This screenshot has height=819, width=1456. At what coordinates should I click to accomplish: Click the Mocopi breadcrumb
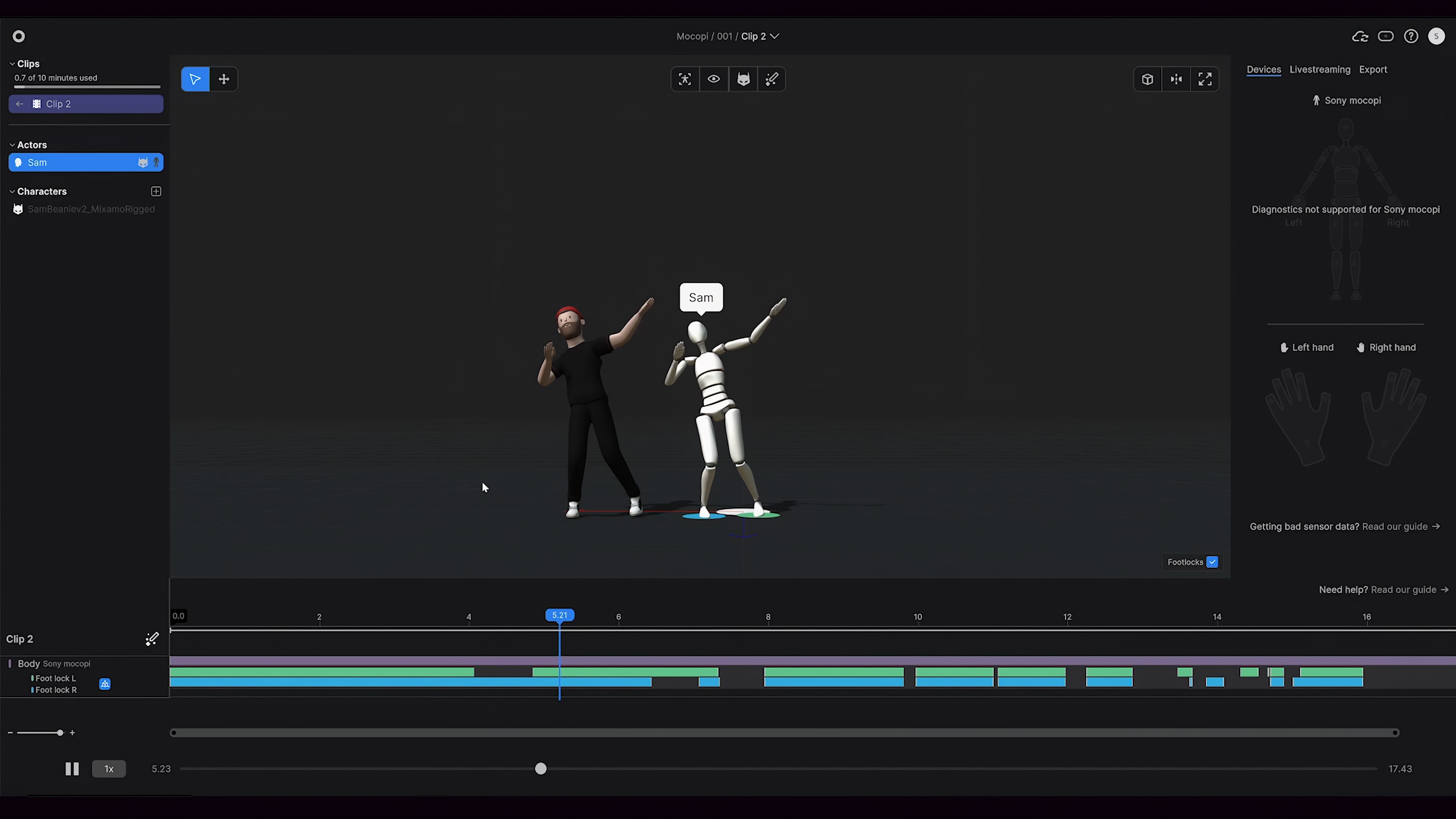(692, 36)
